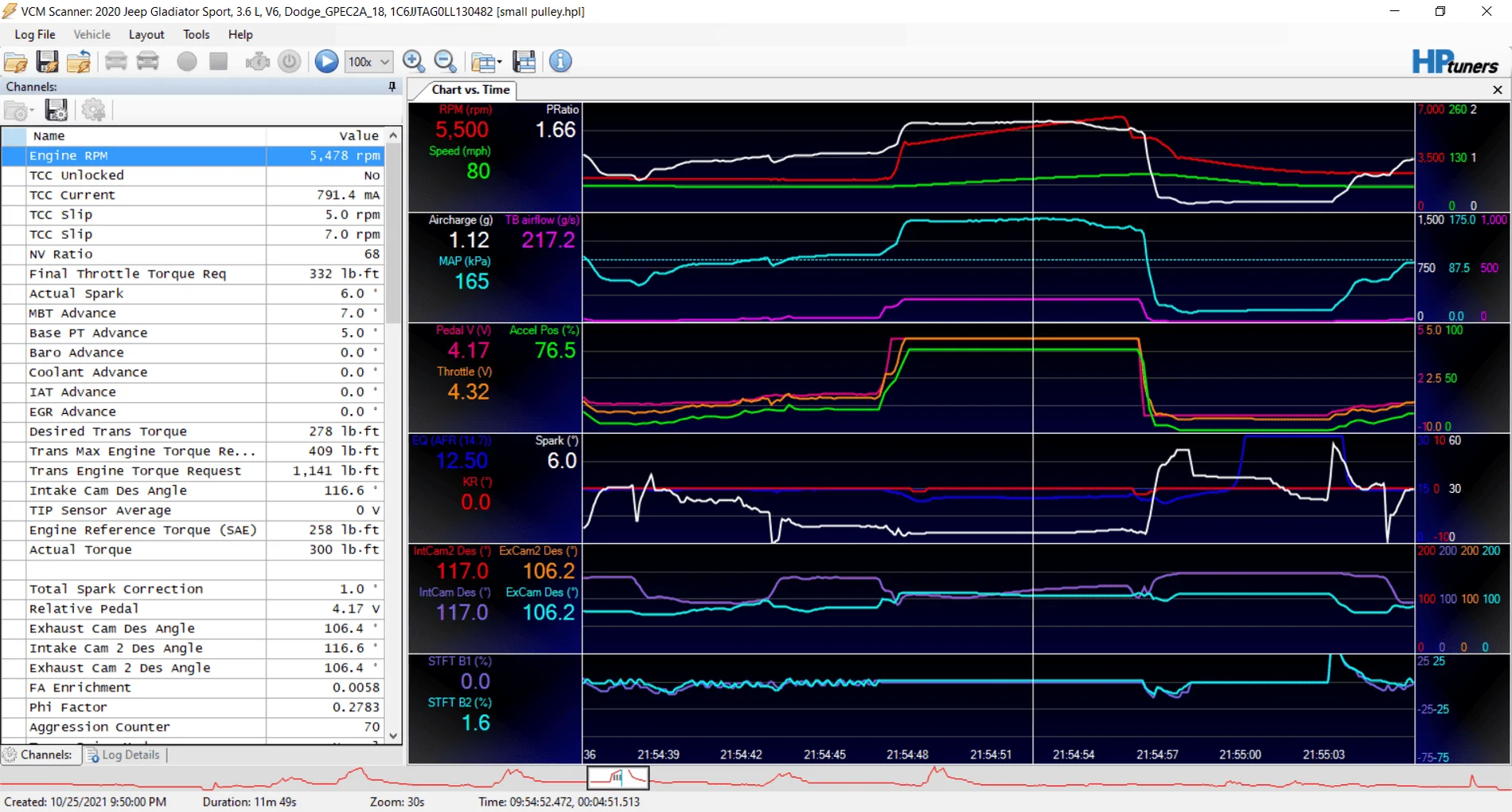
Task: Select the TCC Unlocked channel row
Action: click(x=193, y=175)
